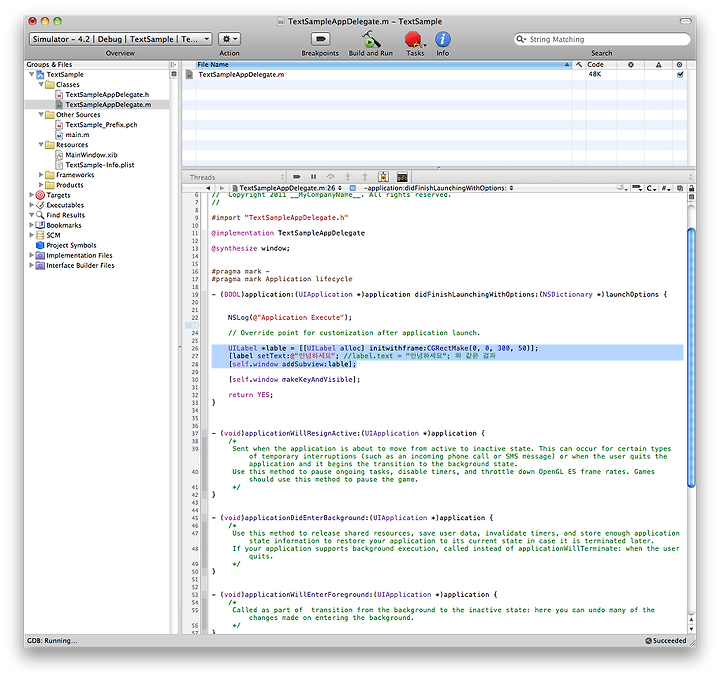Click the GDB: Running status text
The image size is (720, 679).
[x=52, y=641]
